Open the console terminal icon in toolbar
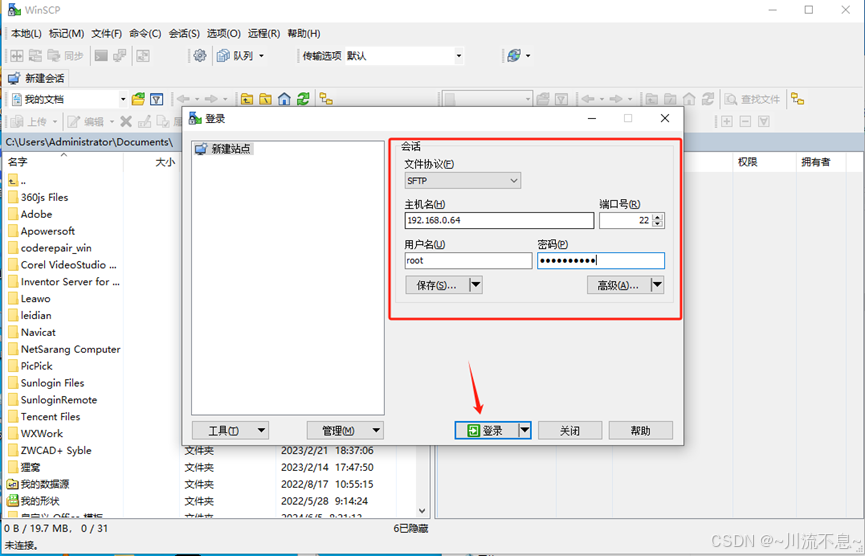The image size is (865, 556). pyautogui.click(x=101, y=55)
